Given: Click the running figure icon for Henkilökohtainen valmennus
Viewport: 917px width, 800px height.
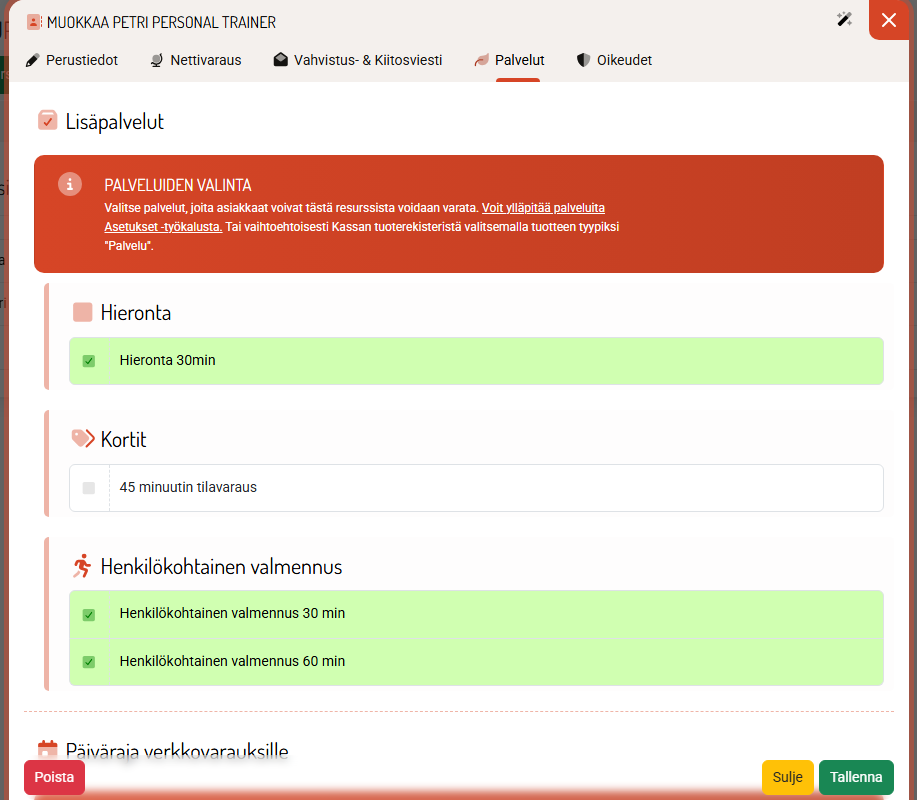Looking at the screenshot, I should (x=82, y=566).
